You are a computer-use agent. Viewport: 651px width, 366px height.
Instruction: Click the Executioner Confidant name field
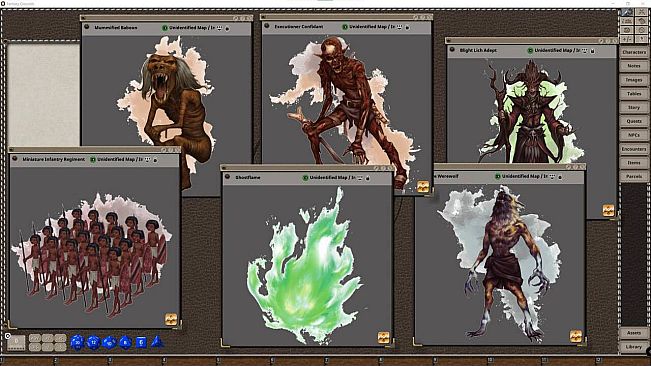point(299,26)
